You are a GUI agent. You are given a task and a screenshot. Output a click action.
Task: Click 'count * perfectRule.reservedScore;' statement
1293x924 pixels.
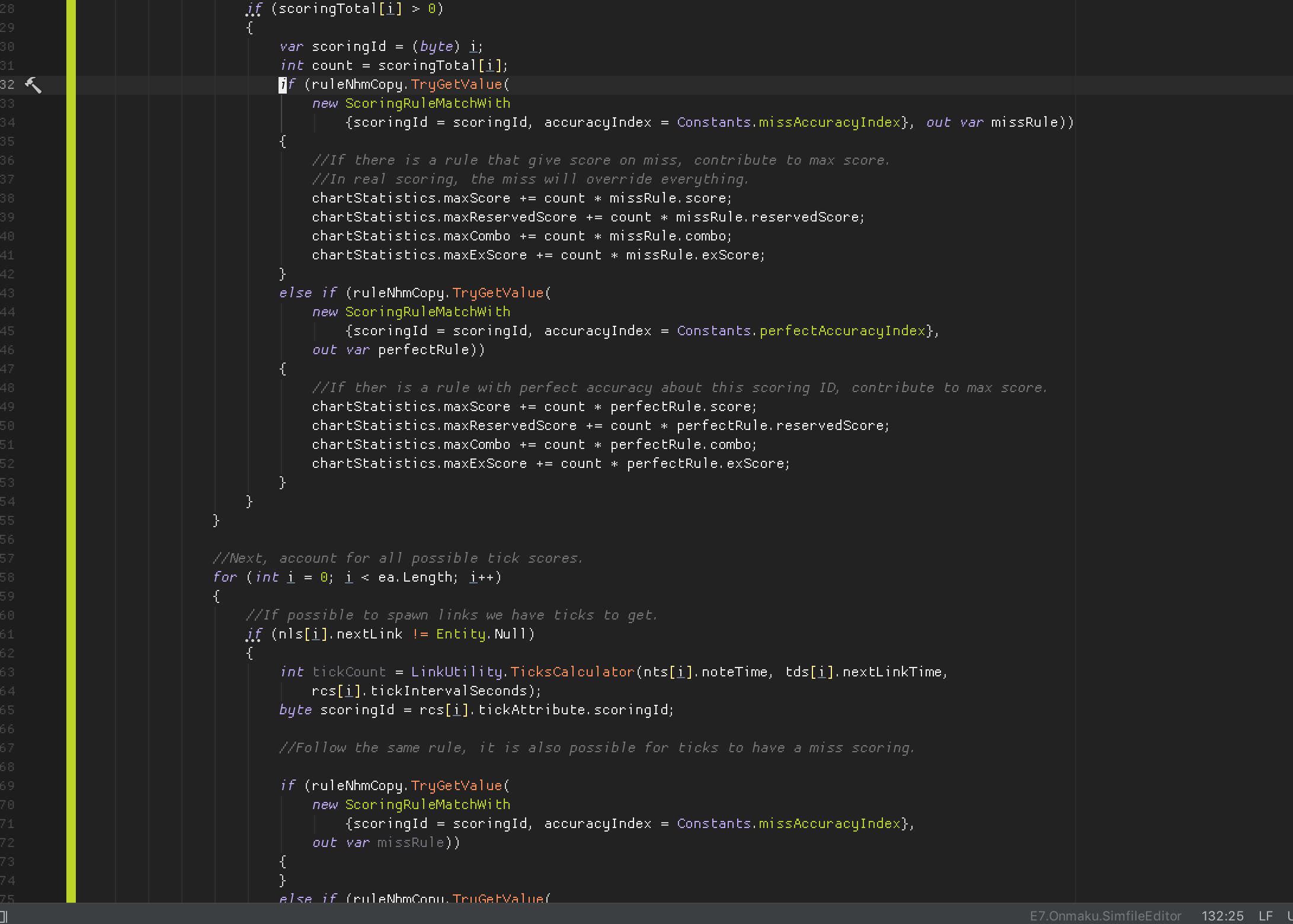click(750, 426)
